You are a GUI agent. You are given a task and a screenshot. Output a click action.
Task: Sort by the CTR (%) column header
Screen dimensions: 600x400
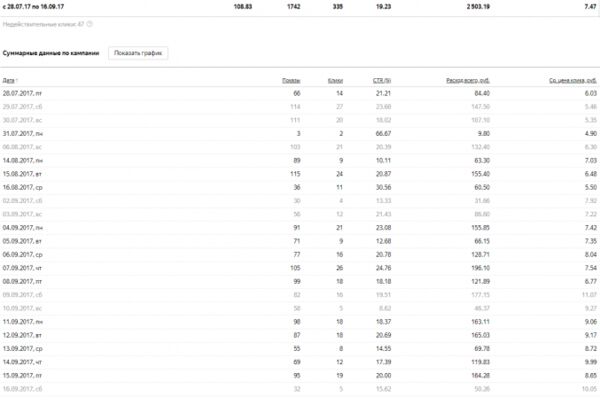coord(382,80)
